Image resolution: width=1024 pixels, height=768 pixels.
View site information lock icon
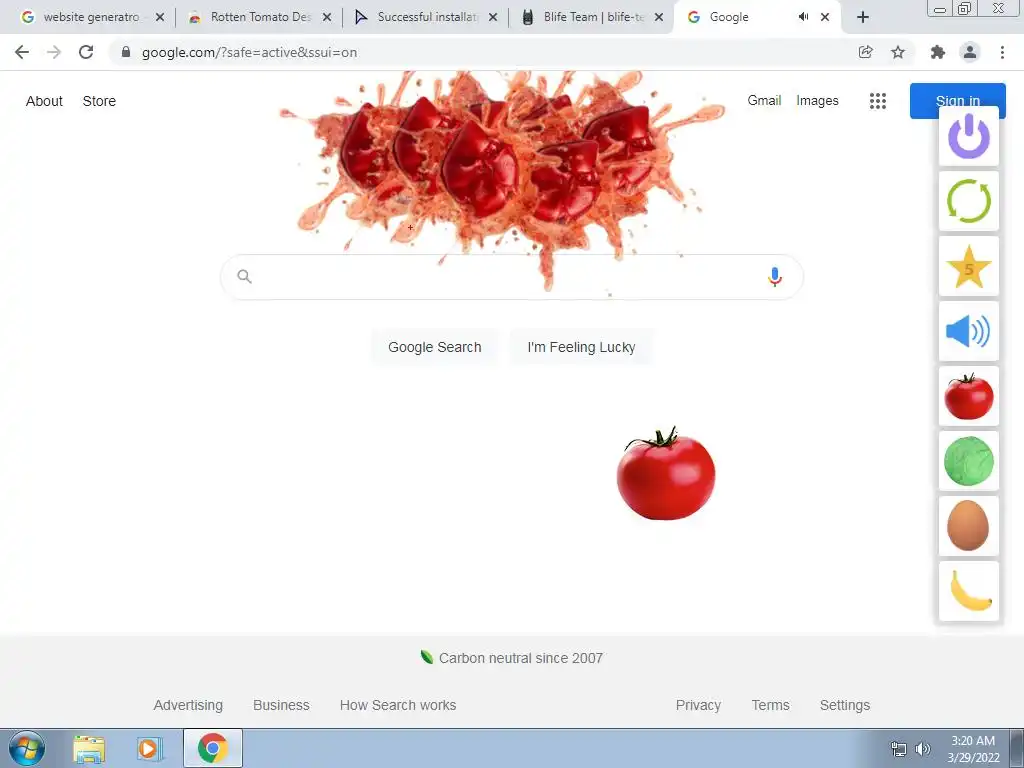point(126,52)
